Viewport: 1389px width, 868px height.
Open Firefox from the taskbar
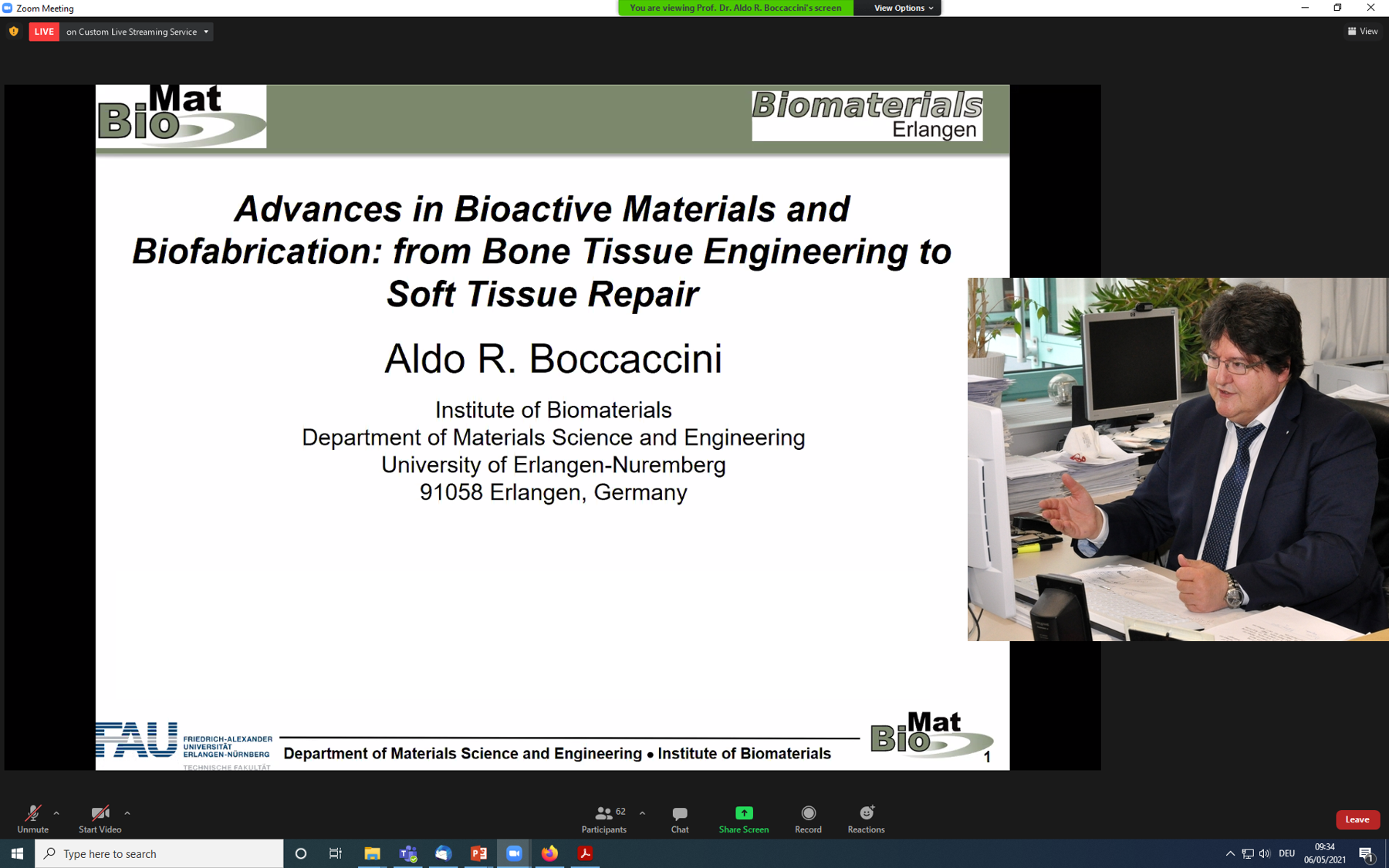(x=549, y=853)
